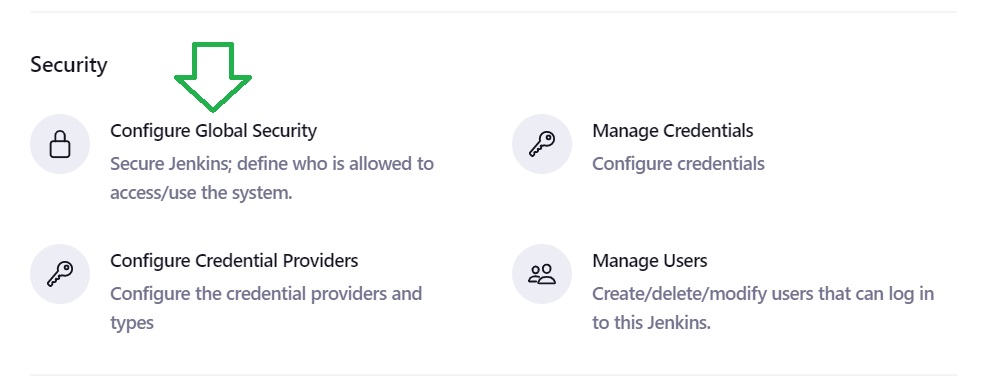
Task: Click the key icon beside Configure Credential Providers
Action: coord(60,274)
